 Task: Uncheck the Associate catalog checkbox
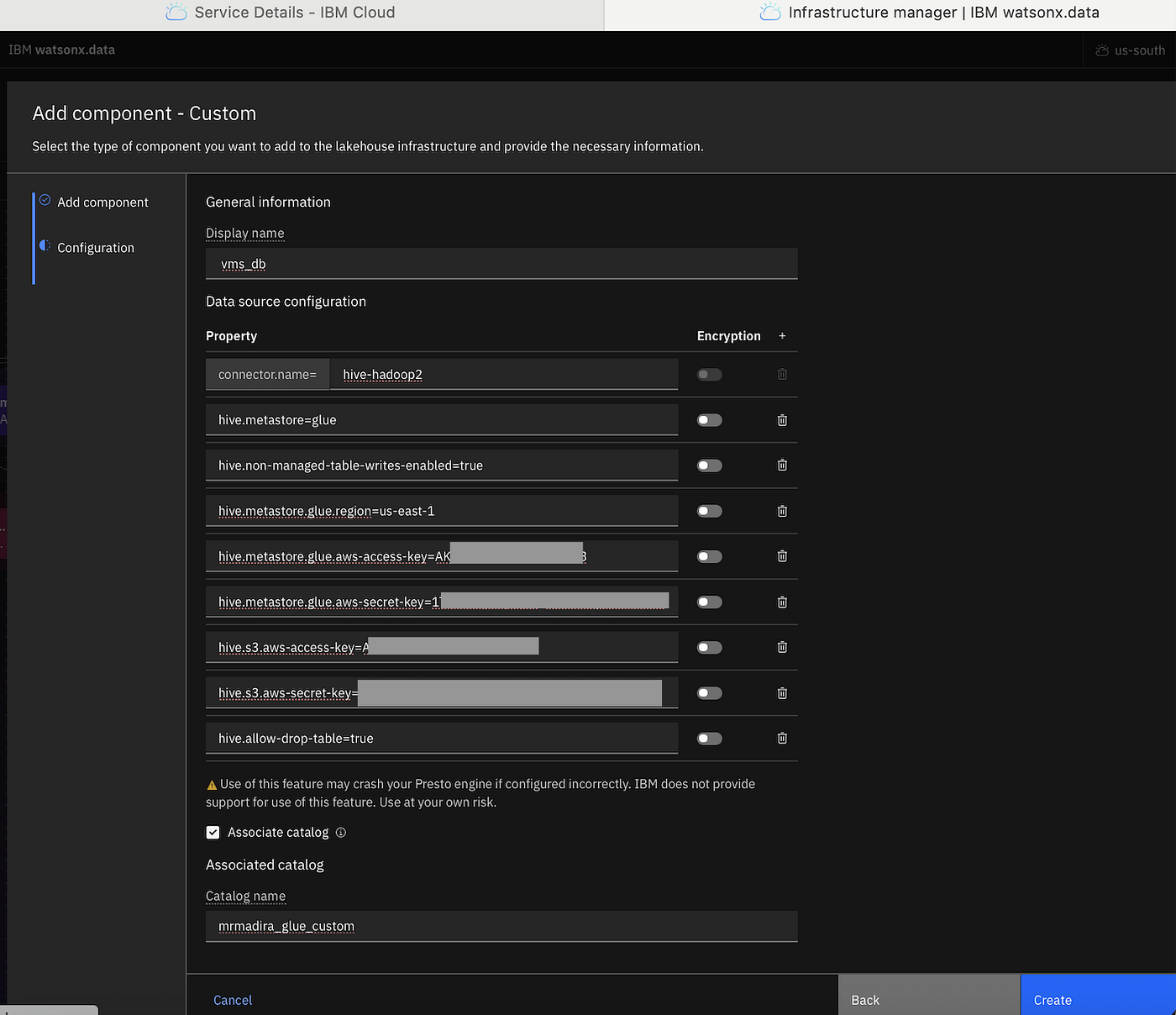point(213,833)
